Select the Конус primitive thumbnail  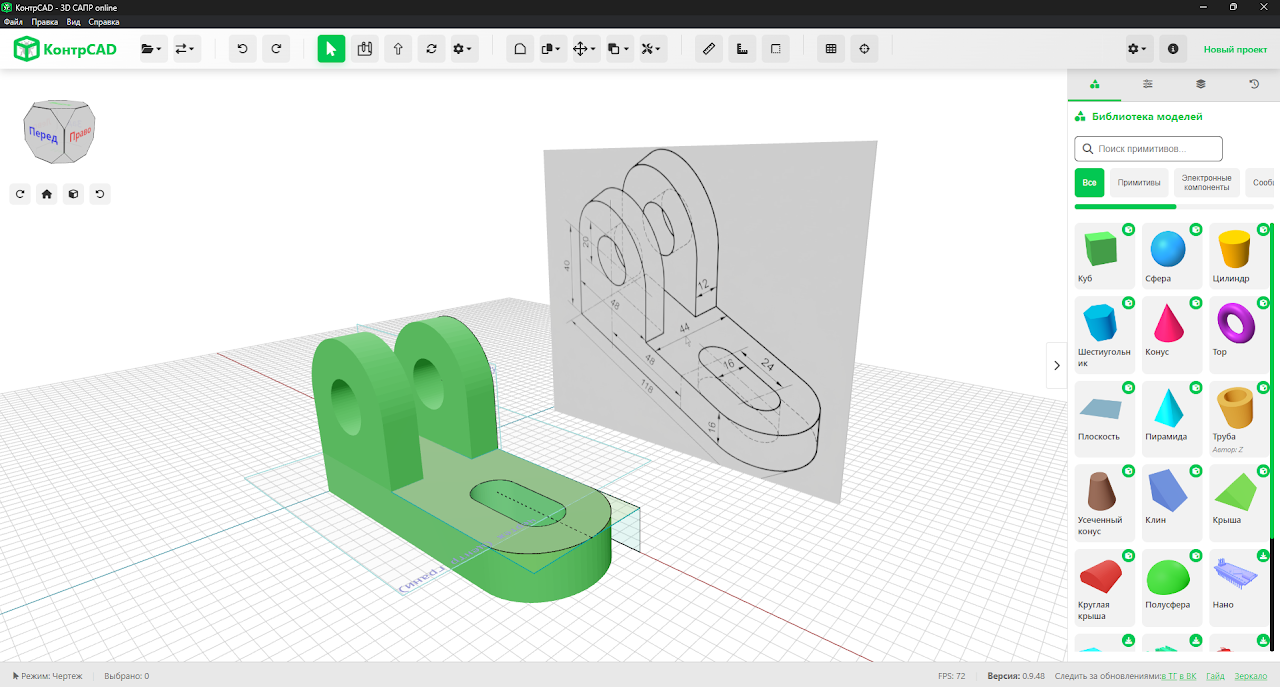(x=1172, y=334)
